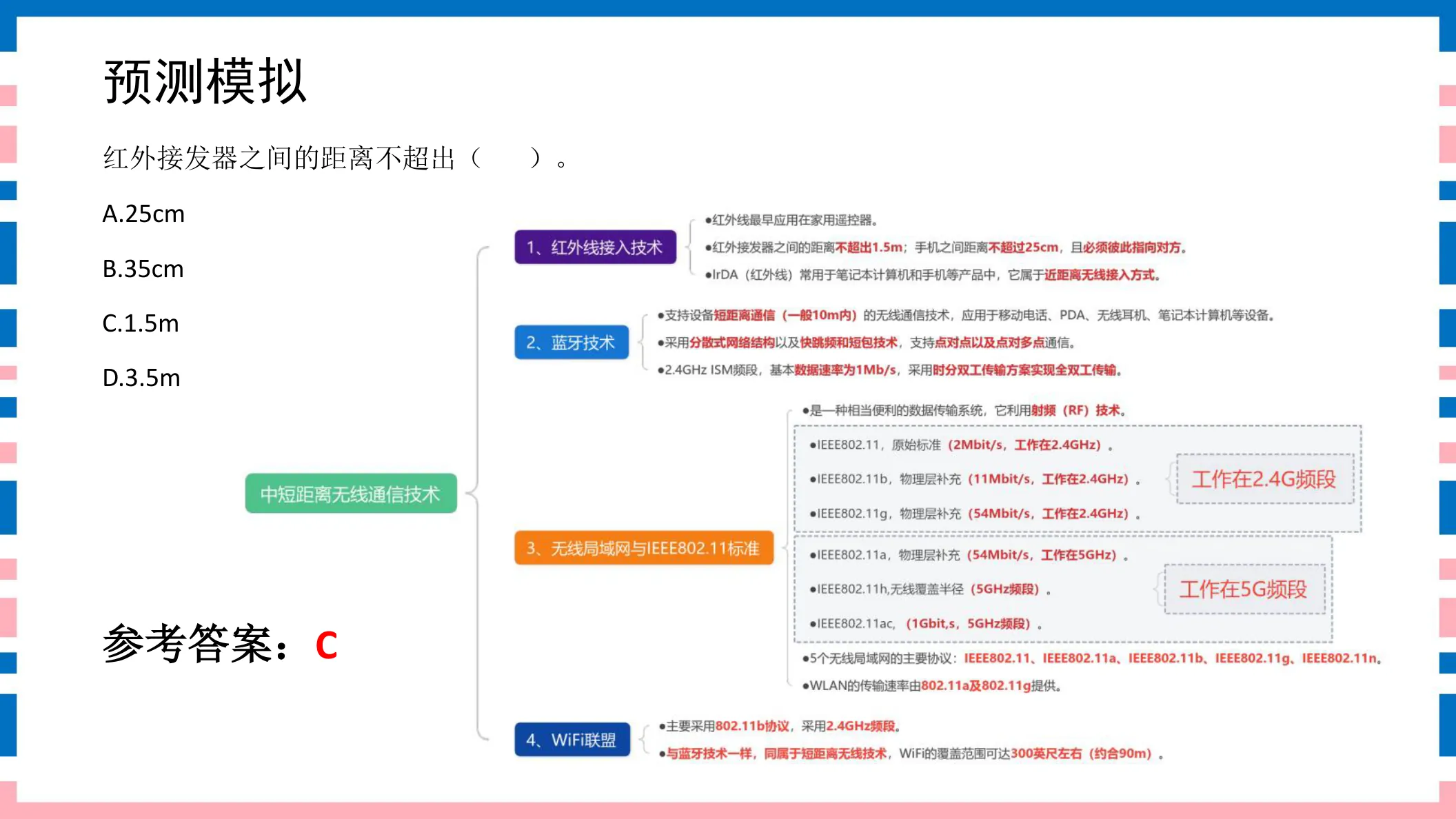Select the purple 红外线接入技术 node
1456x819 pixels.
click(595, 247)
